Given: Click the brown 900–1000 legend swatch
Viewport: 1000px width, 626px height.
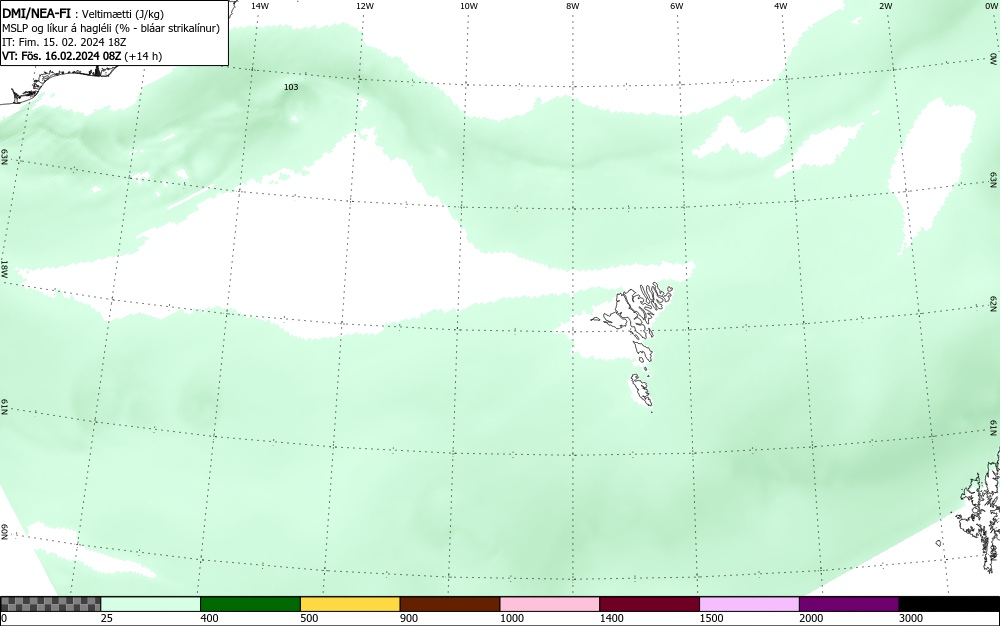Looking at the screenshot, I should pos(450,604).
